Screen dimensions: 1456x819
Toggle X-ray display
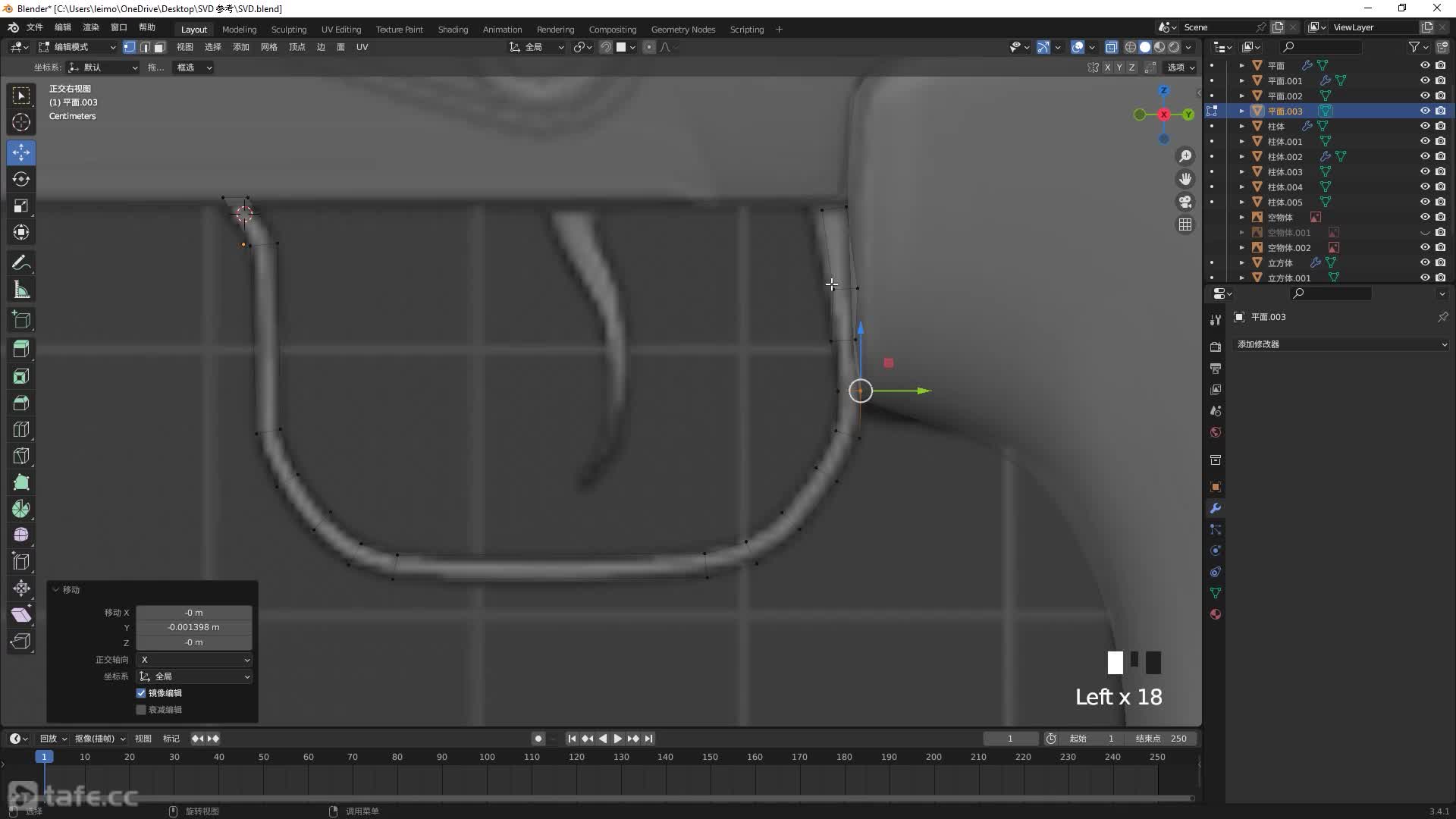(1111, 47)
